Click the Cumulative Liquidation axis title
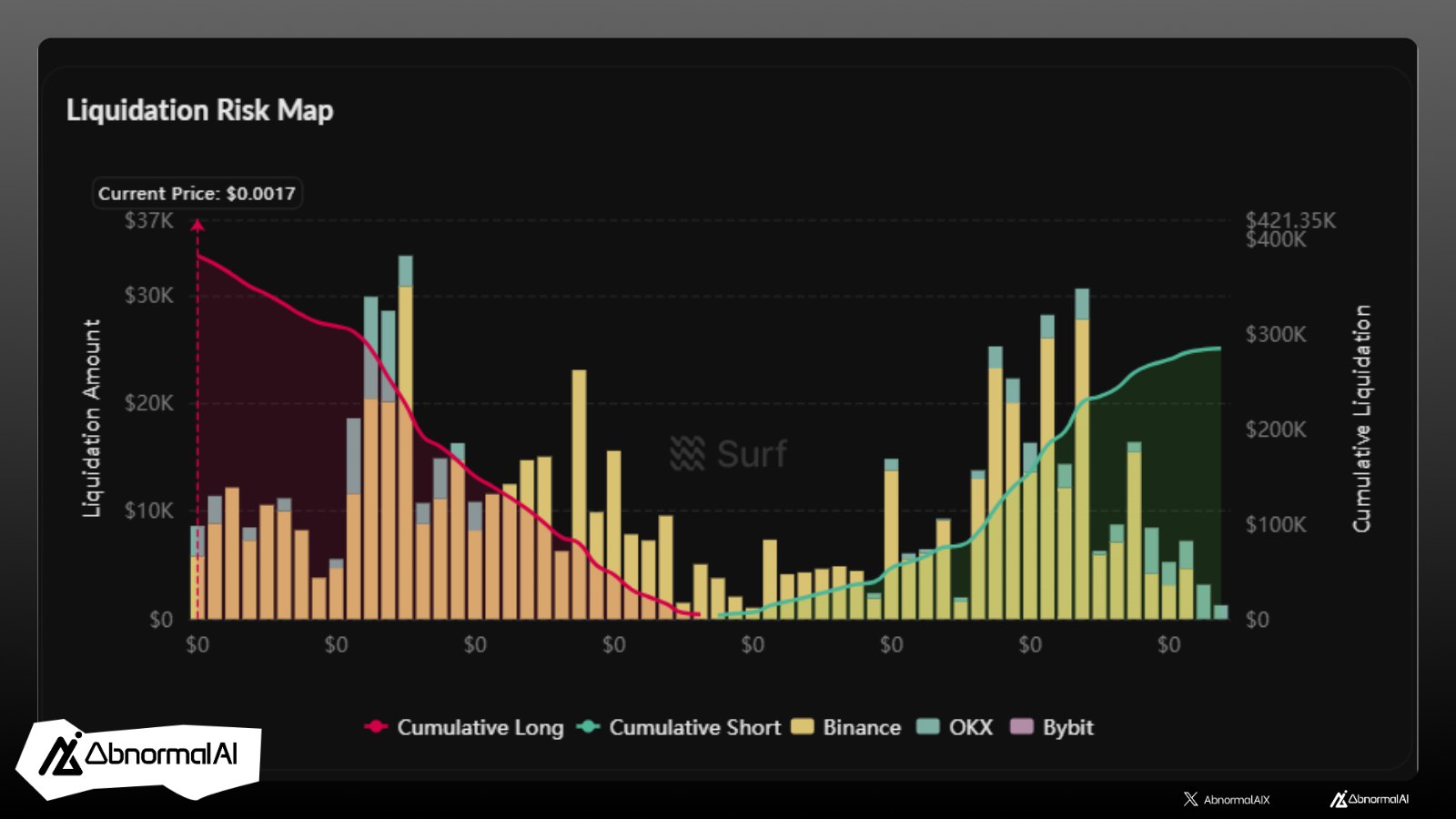The width and height of the screenshot is (1456, 819). 1361,419
